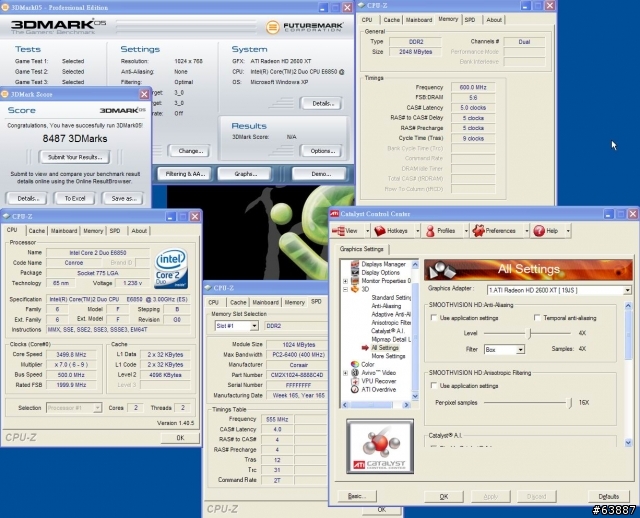Close the Catalyst Control Center window
The height and width of the screenshot is (518, 640).
[x=633, y=214]
